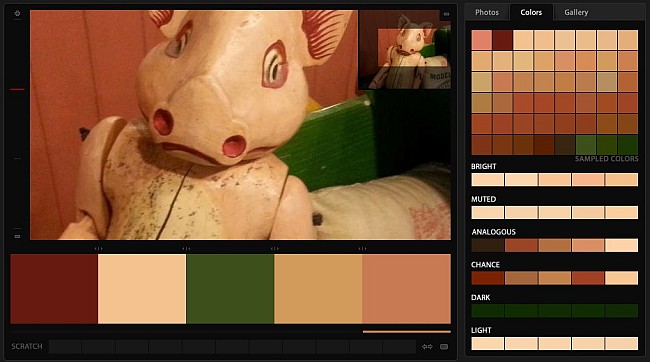650x362 pixels.
Task: Click the DARK heading
Action: pyautogui.click(x=480, y=297)
